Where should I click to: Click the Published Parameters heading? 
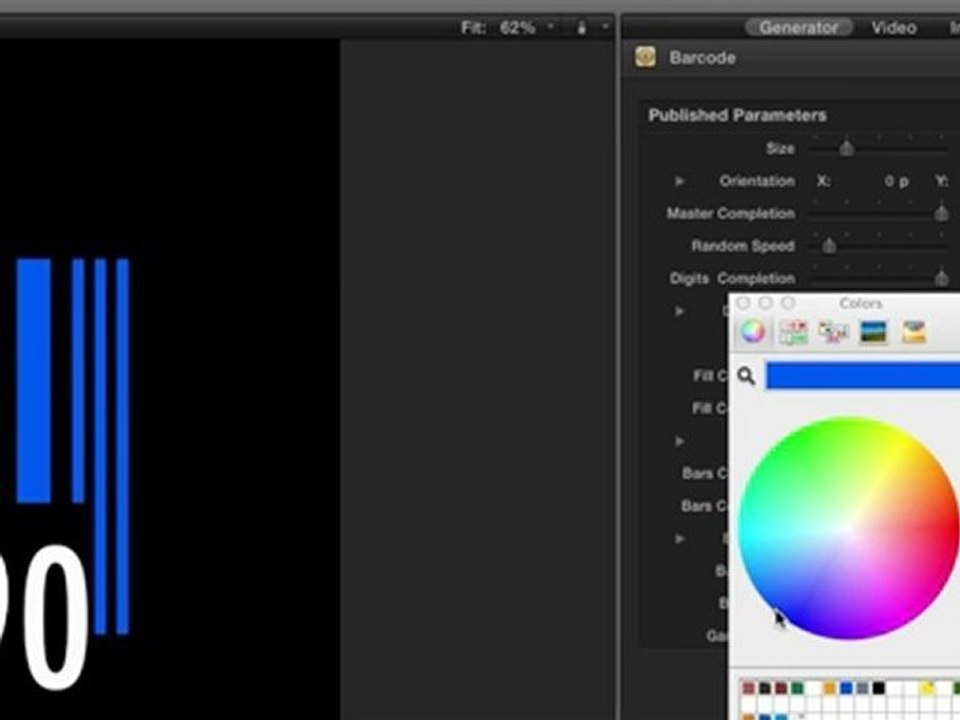737,115
